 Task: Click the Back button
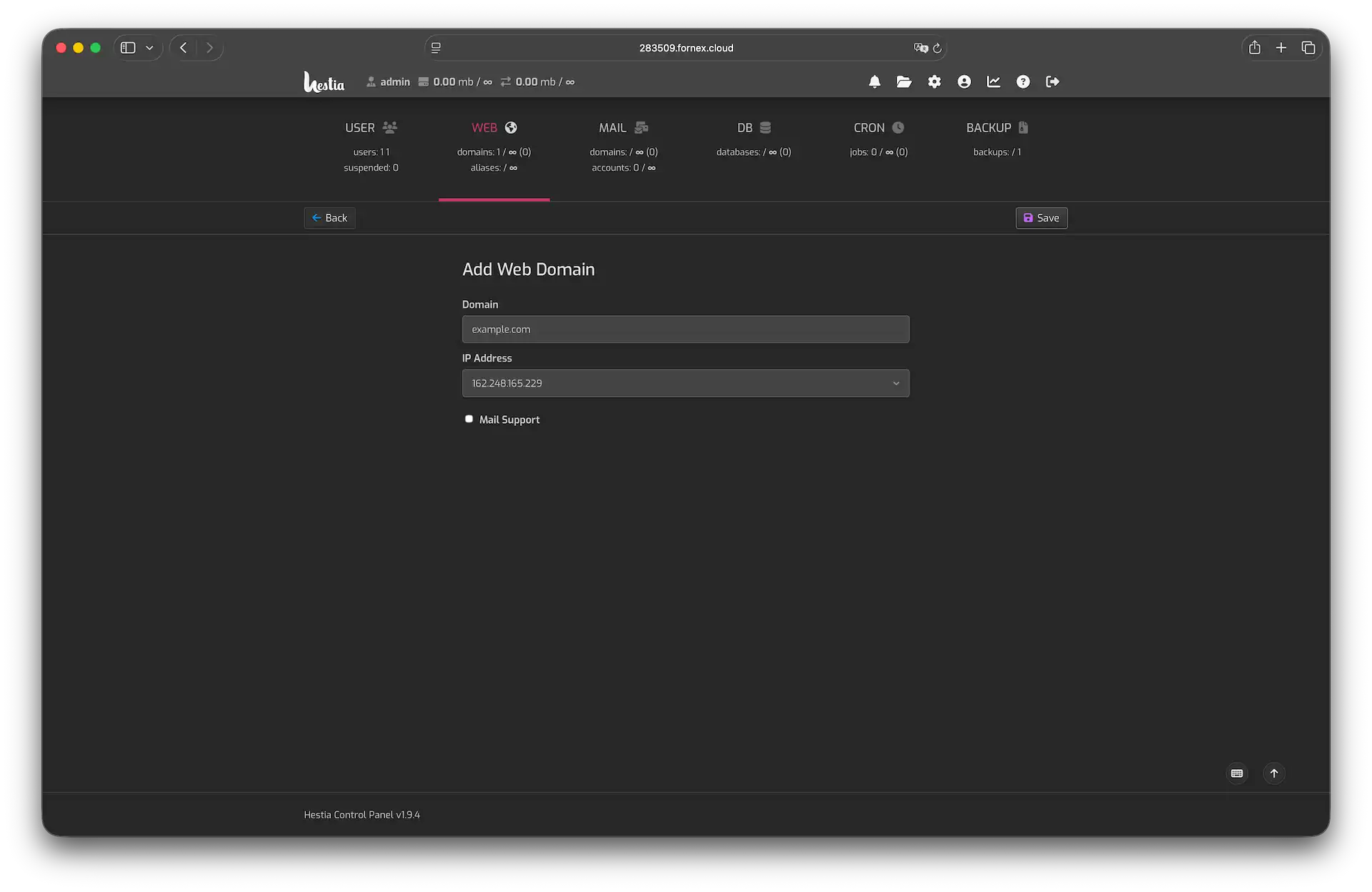pos(329,218)
